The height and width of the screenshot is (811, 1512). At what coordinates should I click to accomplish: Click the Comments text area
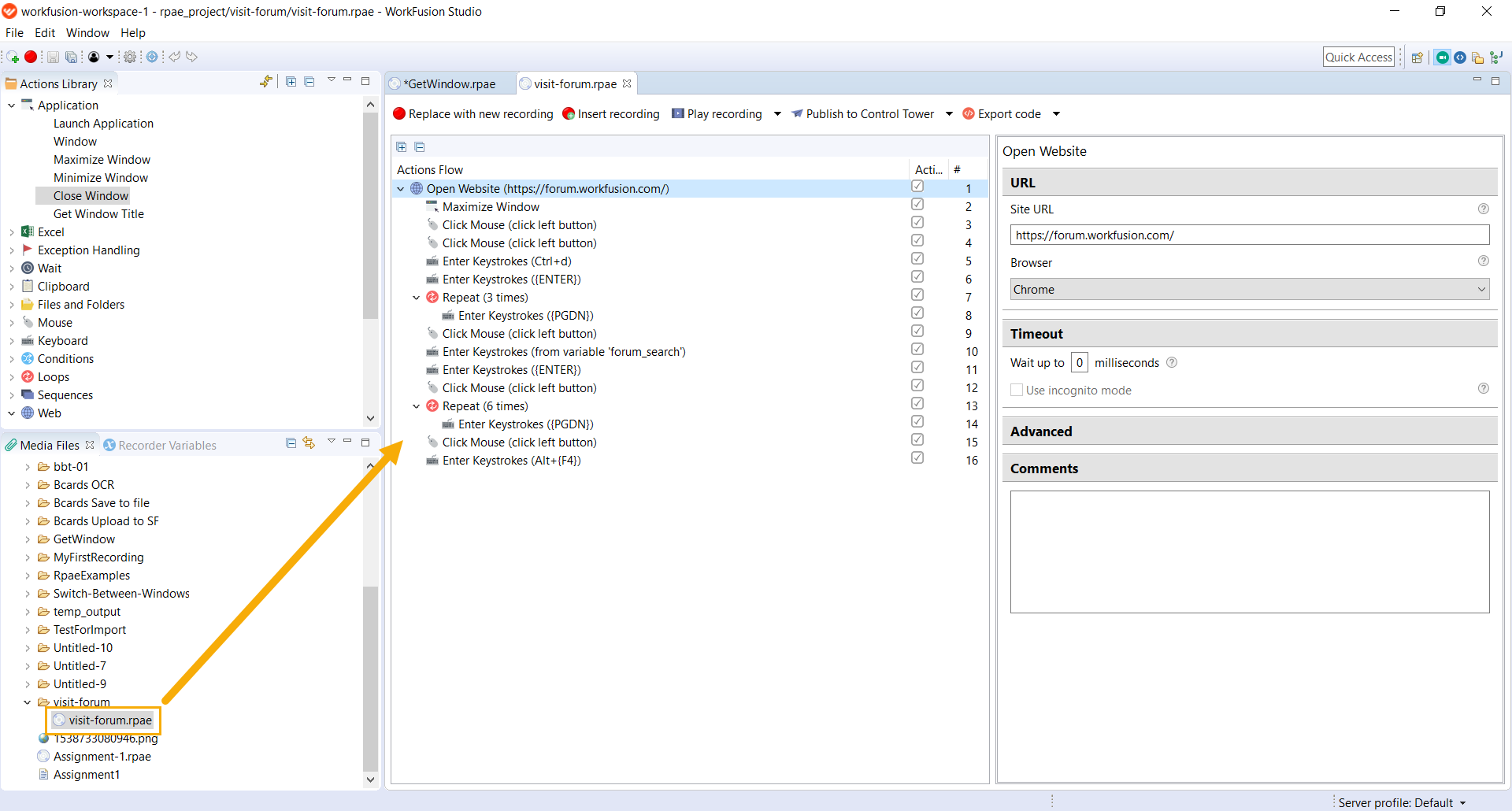click(x=1250, y=551)
